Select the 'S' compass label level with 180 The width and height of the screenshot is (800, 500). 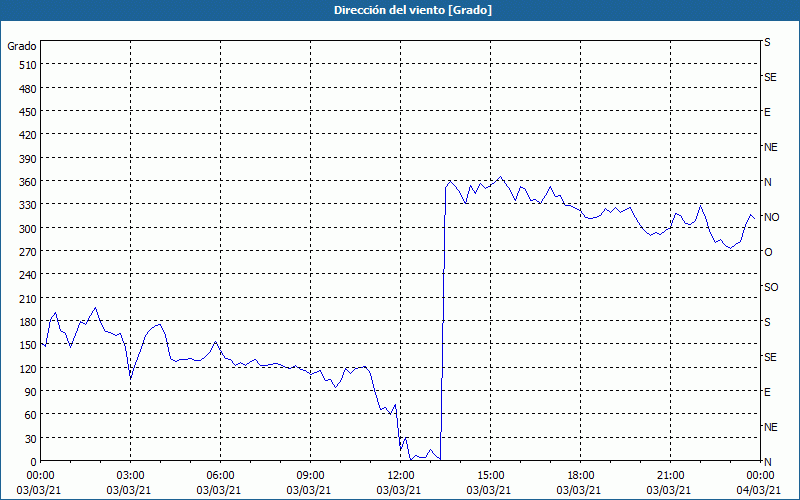point(767,322)
